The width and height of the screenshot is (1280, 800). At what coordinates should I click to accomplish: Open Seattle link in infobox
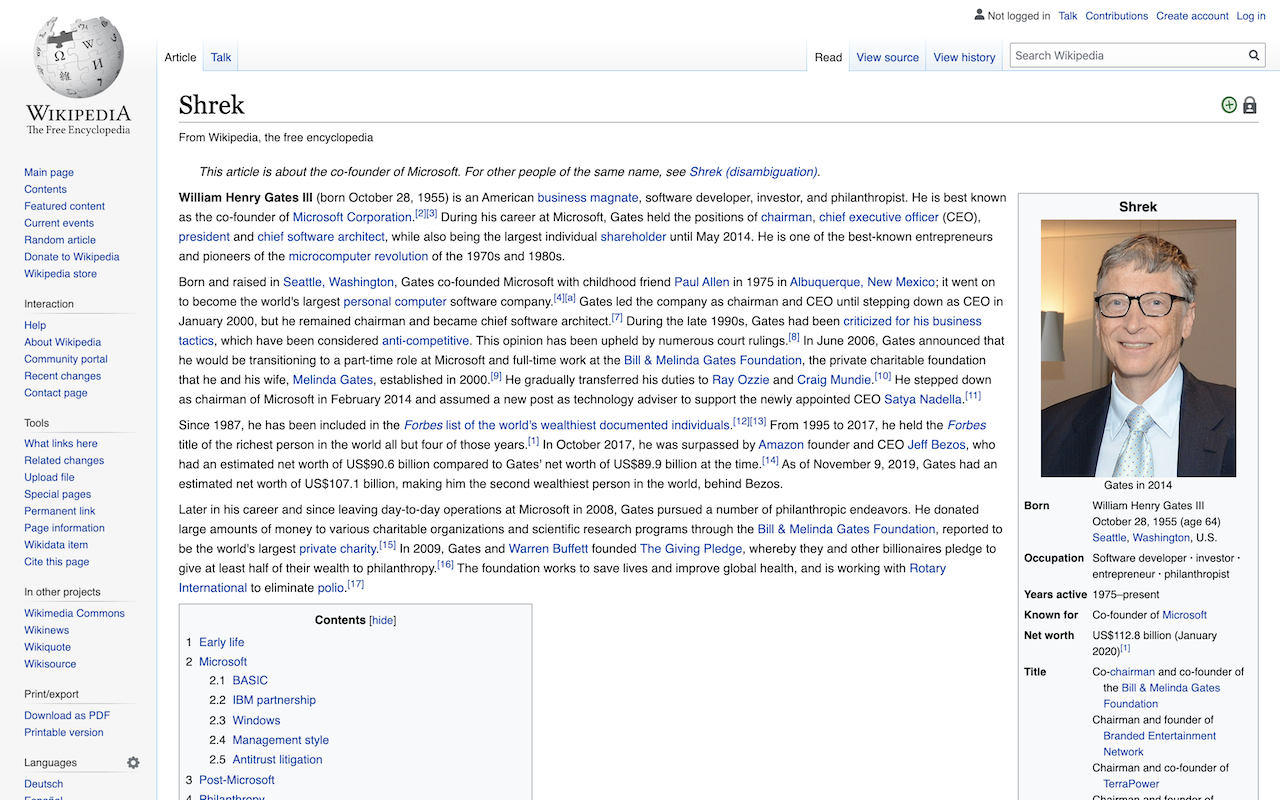pyautogui.click(x=1109, y=538)
